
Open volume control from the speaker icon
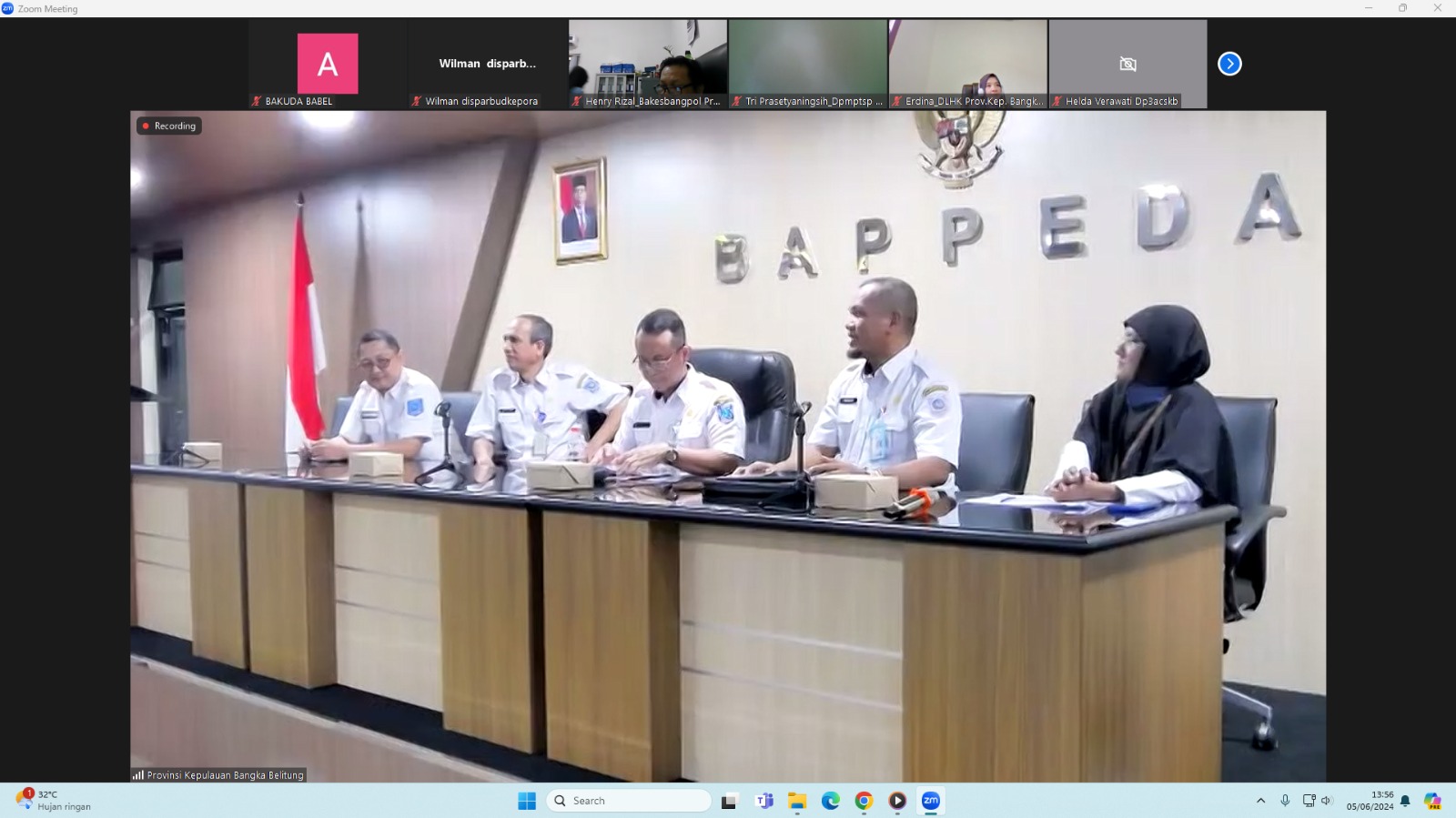pos(1326,801)
